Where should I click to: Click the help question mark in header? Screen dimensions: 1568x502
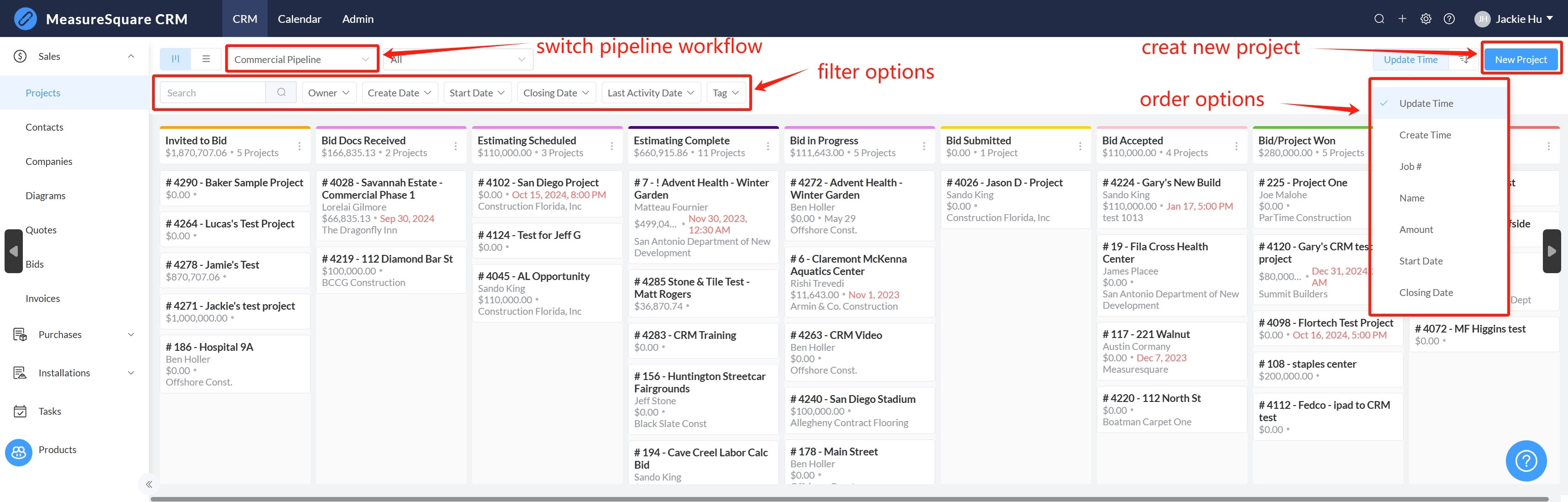(1449, 19)
